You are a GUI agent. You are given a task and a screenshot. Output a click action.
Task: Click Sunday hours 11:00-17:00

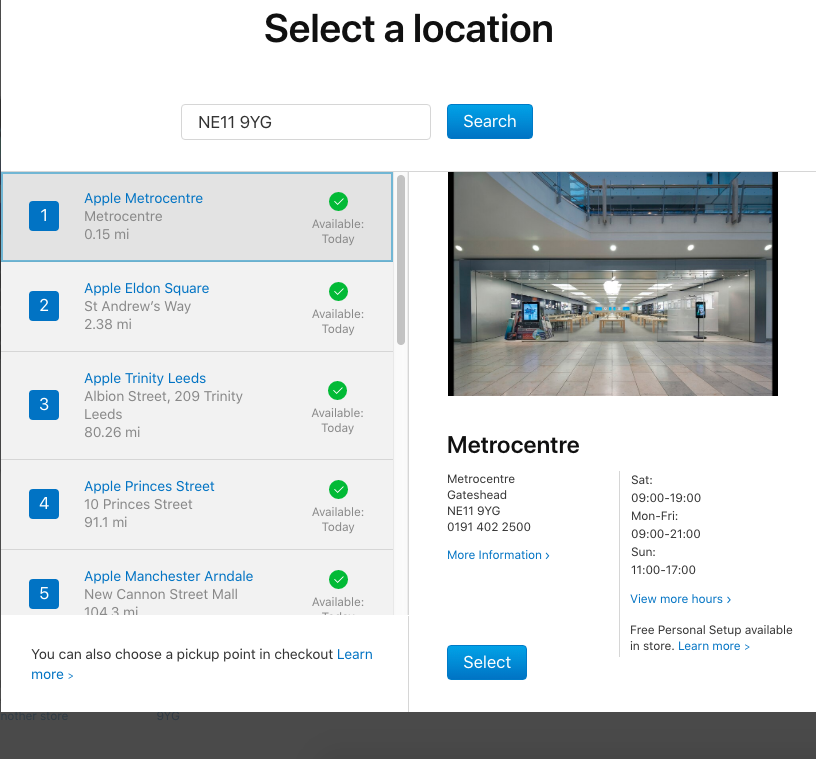[663, 570]
